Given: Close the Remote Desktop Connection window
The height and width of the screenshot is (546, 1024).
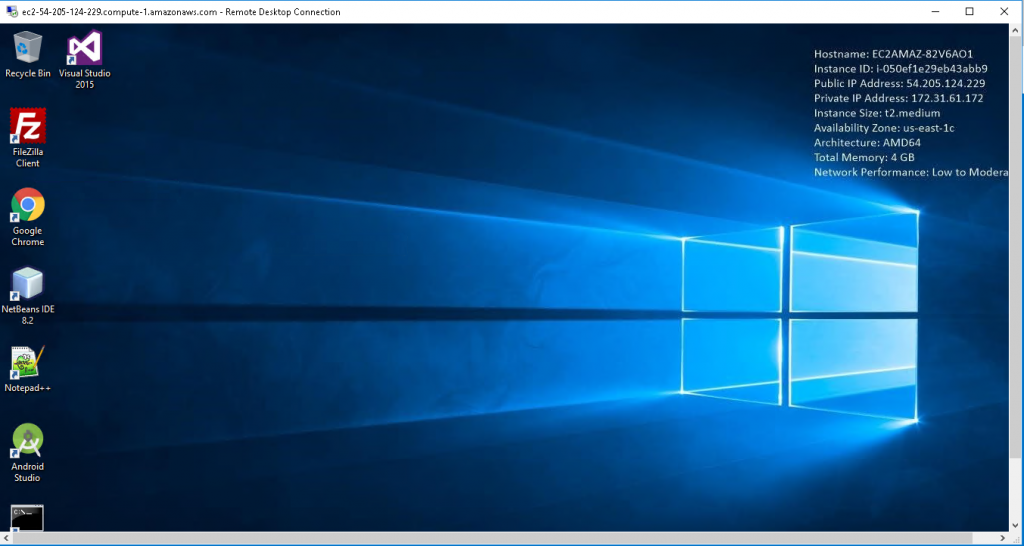Looking at the screenshot, I should [1005, 12].
